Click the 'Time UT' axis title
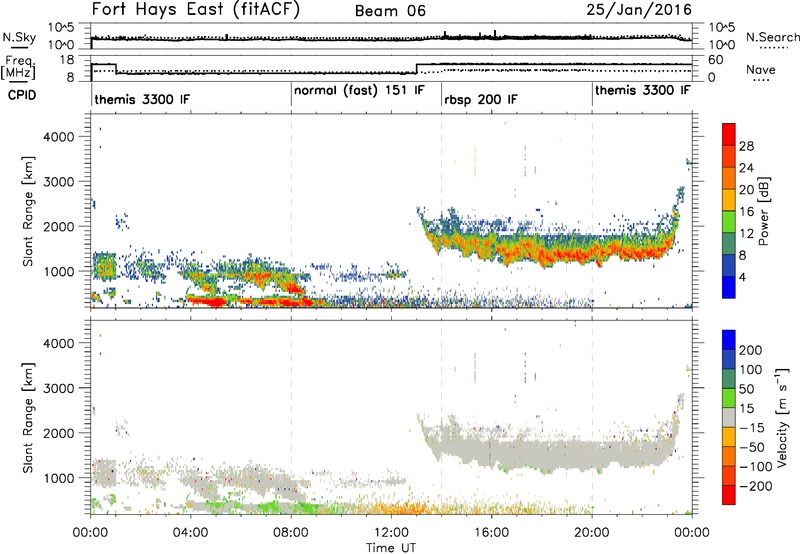 tap(391, 548)
